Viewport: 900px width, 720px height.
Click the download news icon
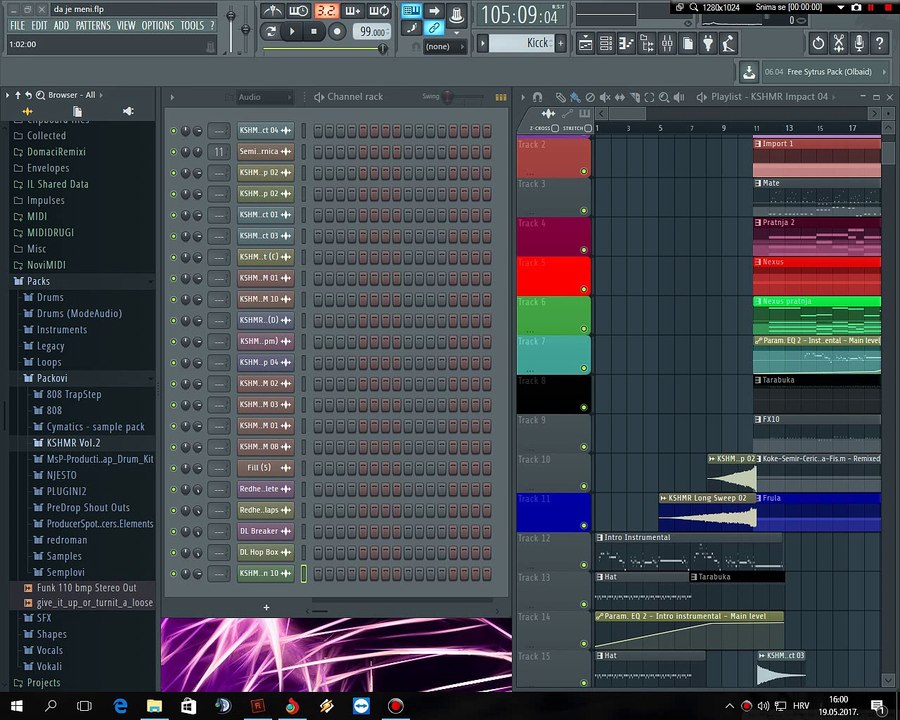[749, 72]
